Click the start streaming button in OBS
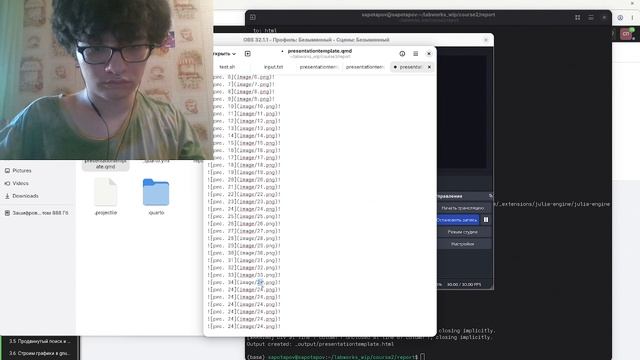The image size is (640, 360). (x=462, y=208)
